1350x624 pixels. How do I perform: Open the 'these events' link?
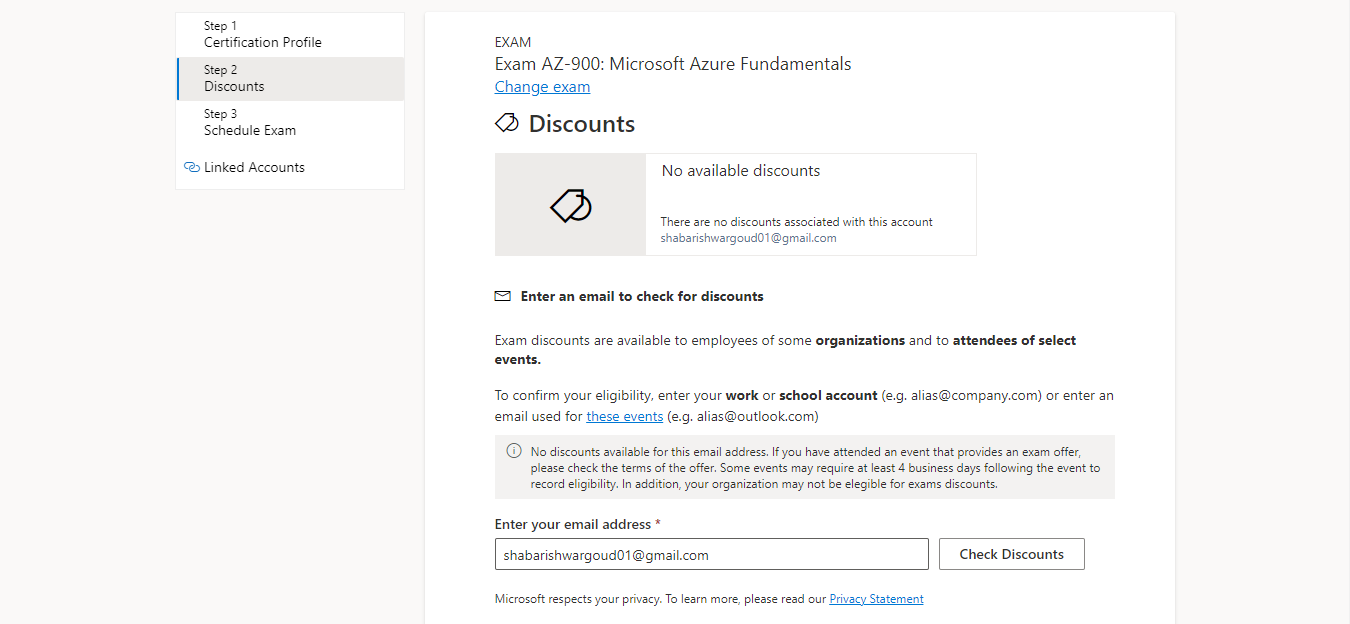(625, 416)
